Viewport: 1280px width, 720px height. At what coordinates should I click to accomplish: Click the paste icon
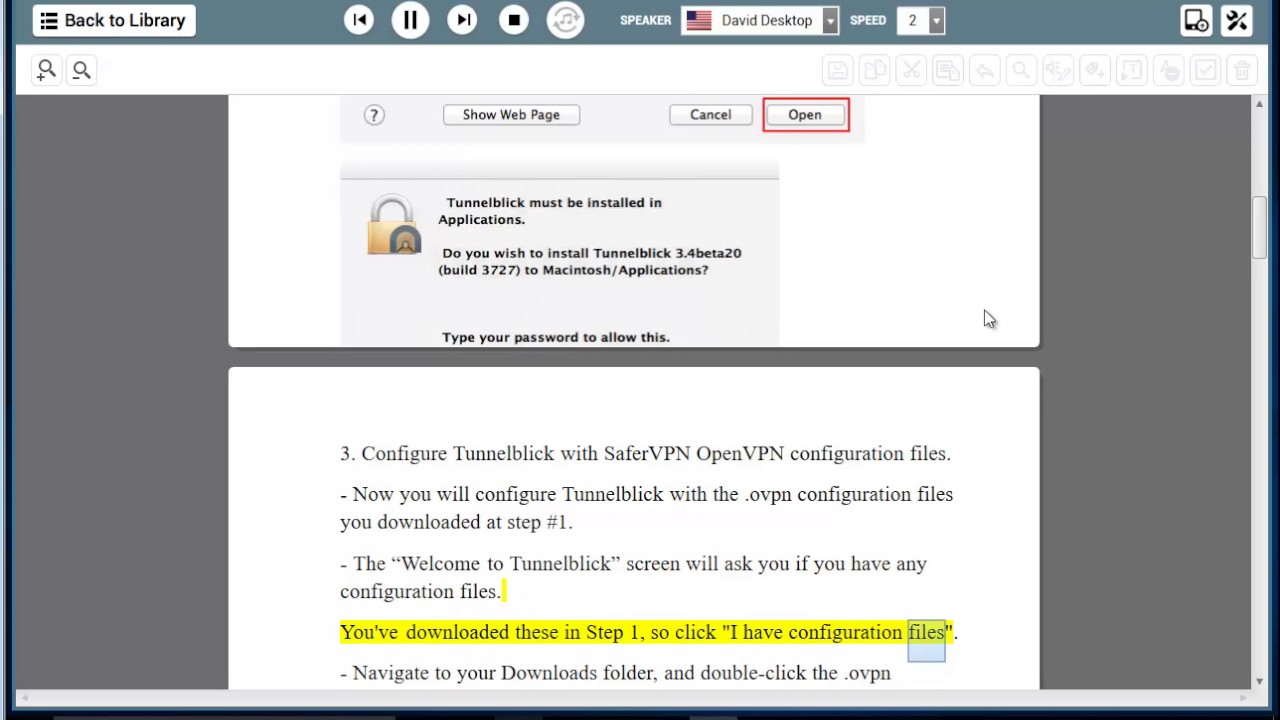coord(948,70)
